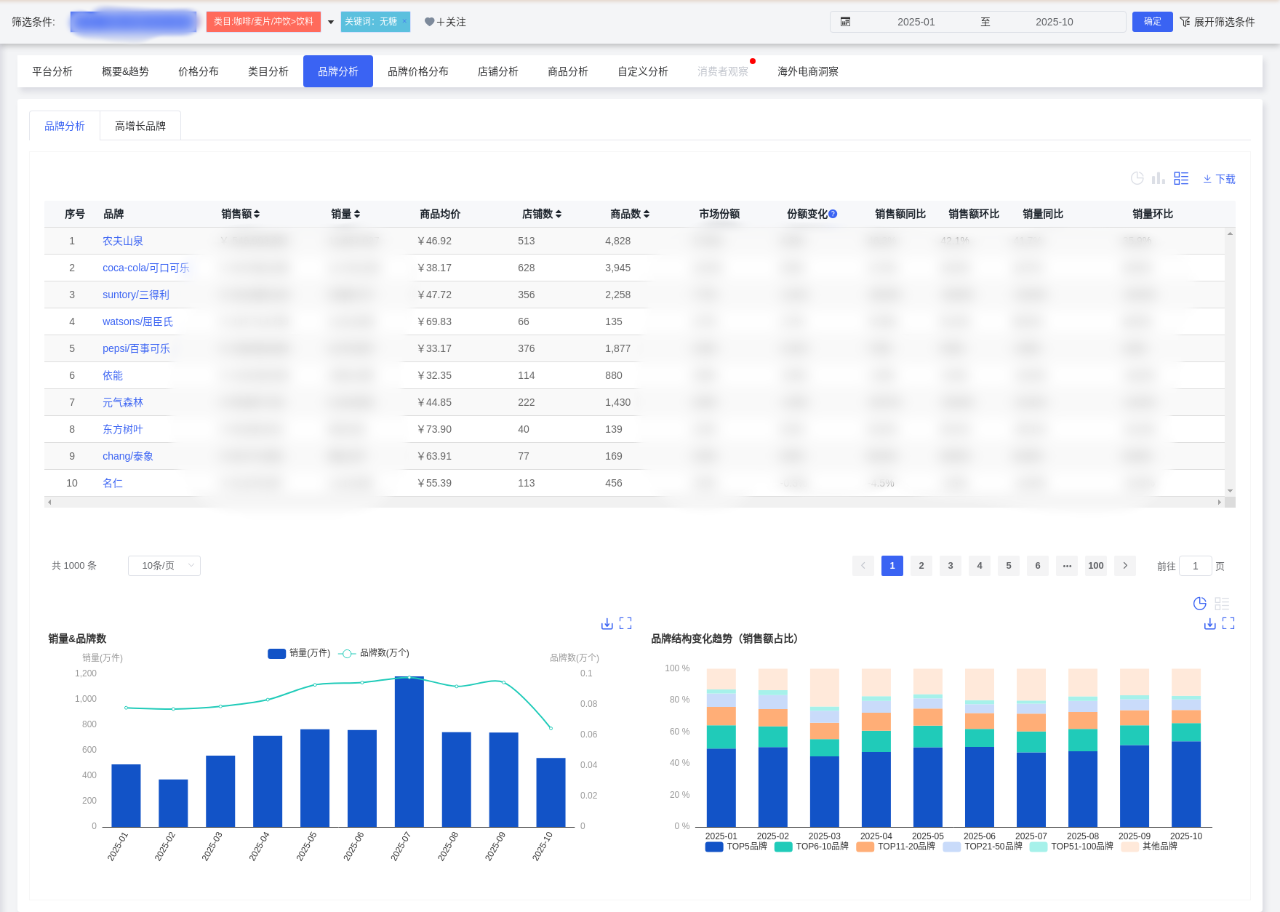Download the 销量&品牌数 chart image
Viewport: 1280px width, 912px height.
coord(607,623)
